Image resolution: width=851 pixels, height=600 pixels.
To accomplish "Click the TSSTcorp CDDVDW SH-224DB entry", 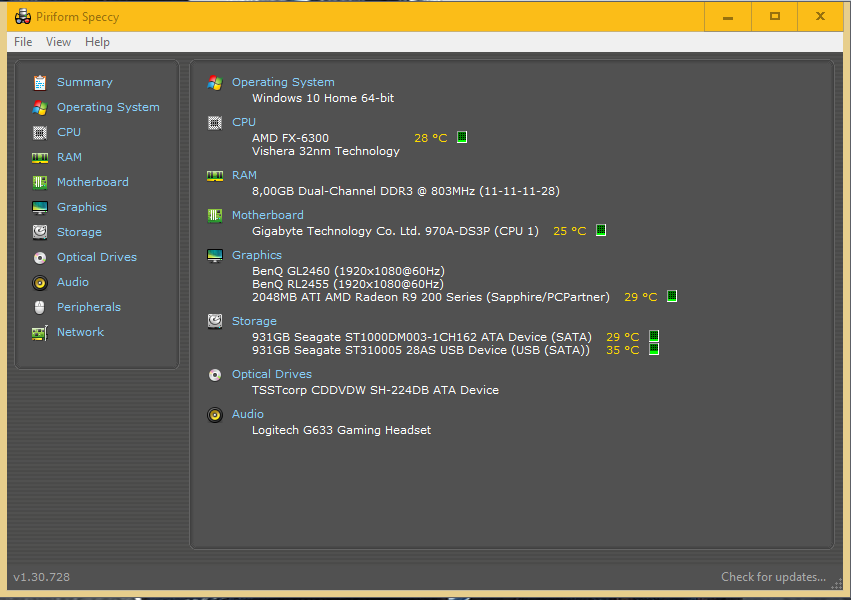I will pos(375,390).
